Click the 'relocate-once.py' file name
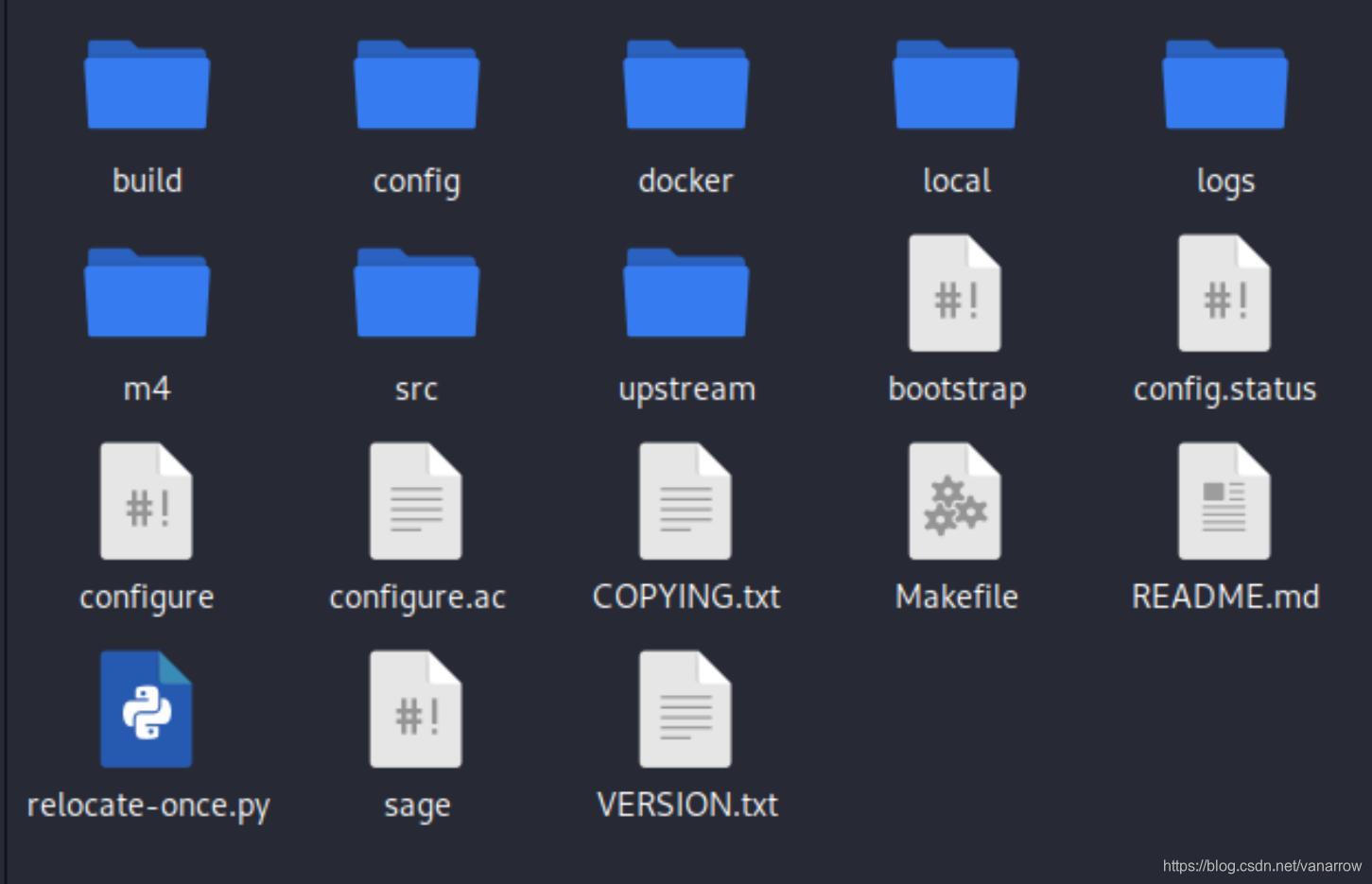 (x=148, y=806)
